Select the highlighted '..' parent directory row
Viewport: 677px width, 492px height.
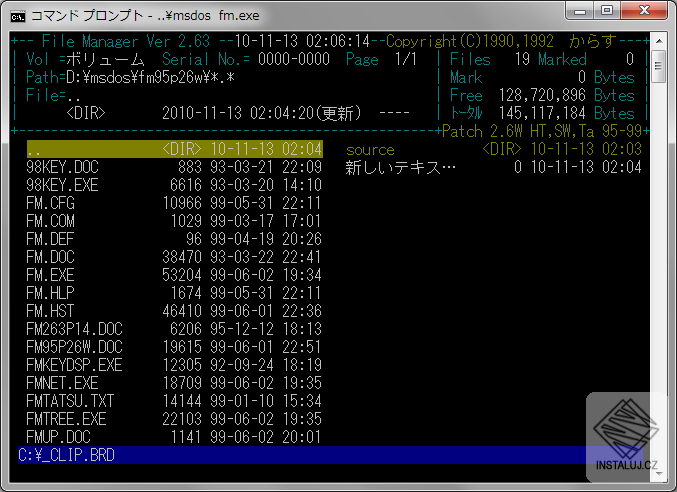pos(174,149)
